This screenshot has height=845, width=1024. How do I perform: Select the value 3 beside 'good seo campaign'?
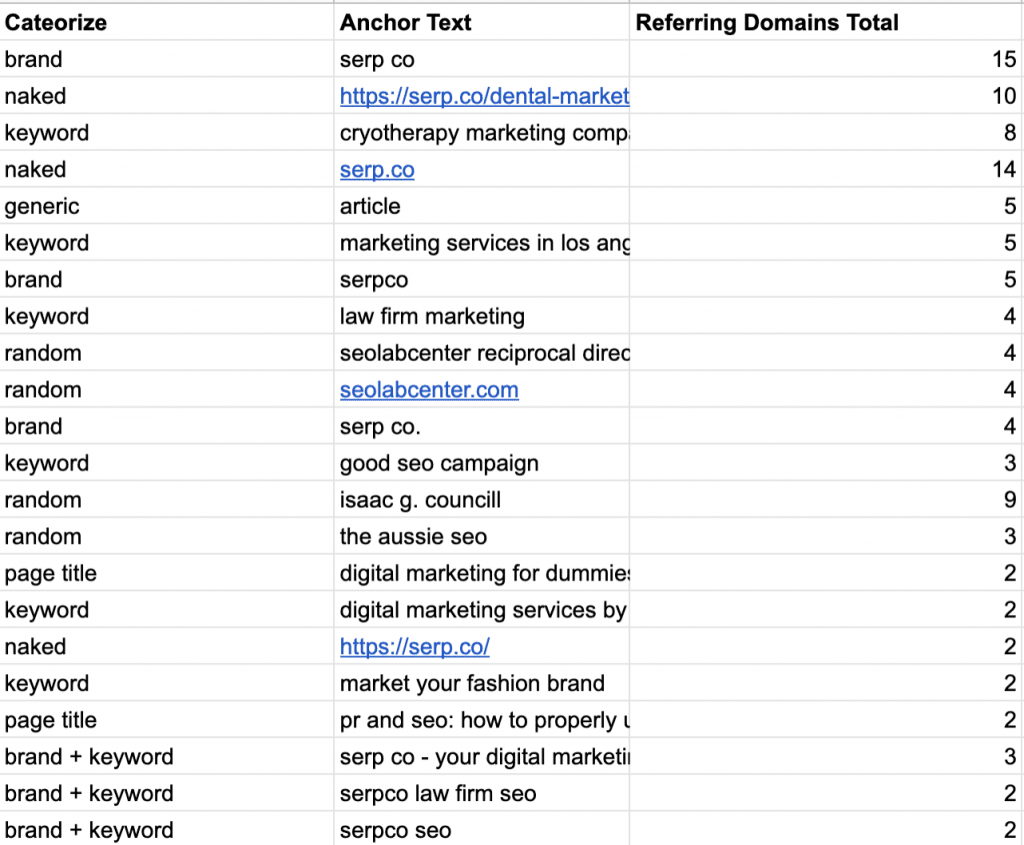(826, 463)
